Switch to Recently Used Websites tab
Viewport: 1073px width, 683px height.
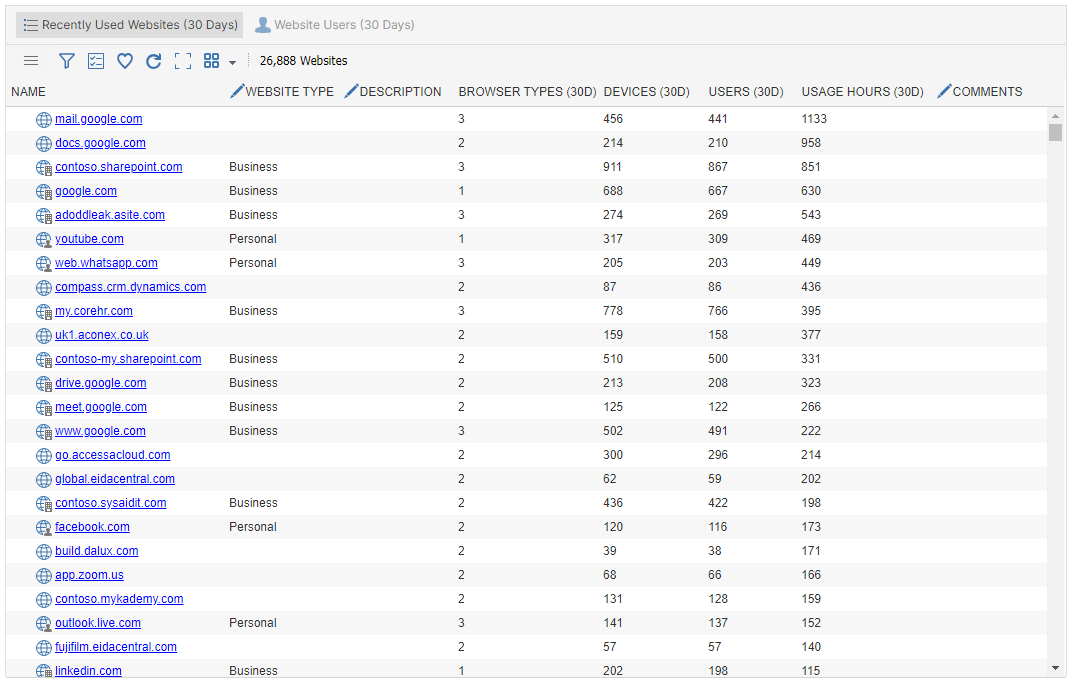pos(130,25)
